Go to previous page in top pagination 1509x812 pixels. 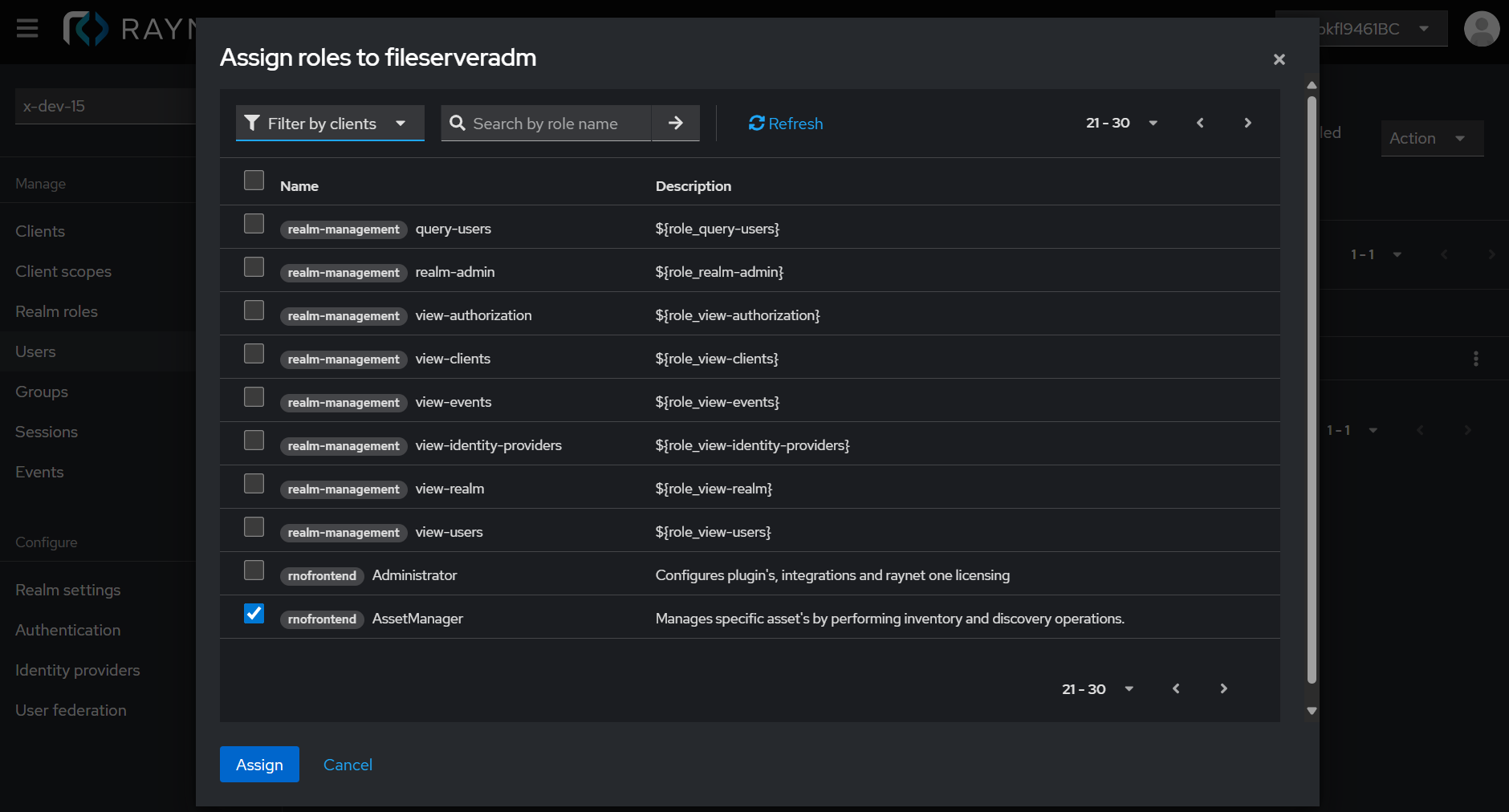tap(1200, 123)
